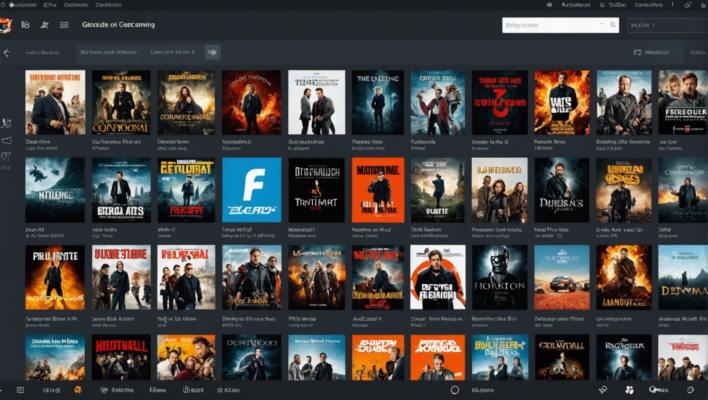Viewport: 708px width, 400px height.
Task: Click the link-shaped icon in top-right system bar
Action: pos(688,5)
